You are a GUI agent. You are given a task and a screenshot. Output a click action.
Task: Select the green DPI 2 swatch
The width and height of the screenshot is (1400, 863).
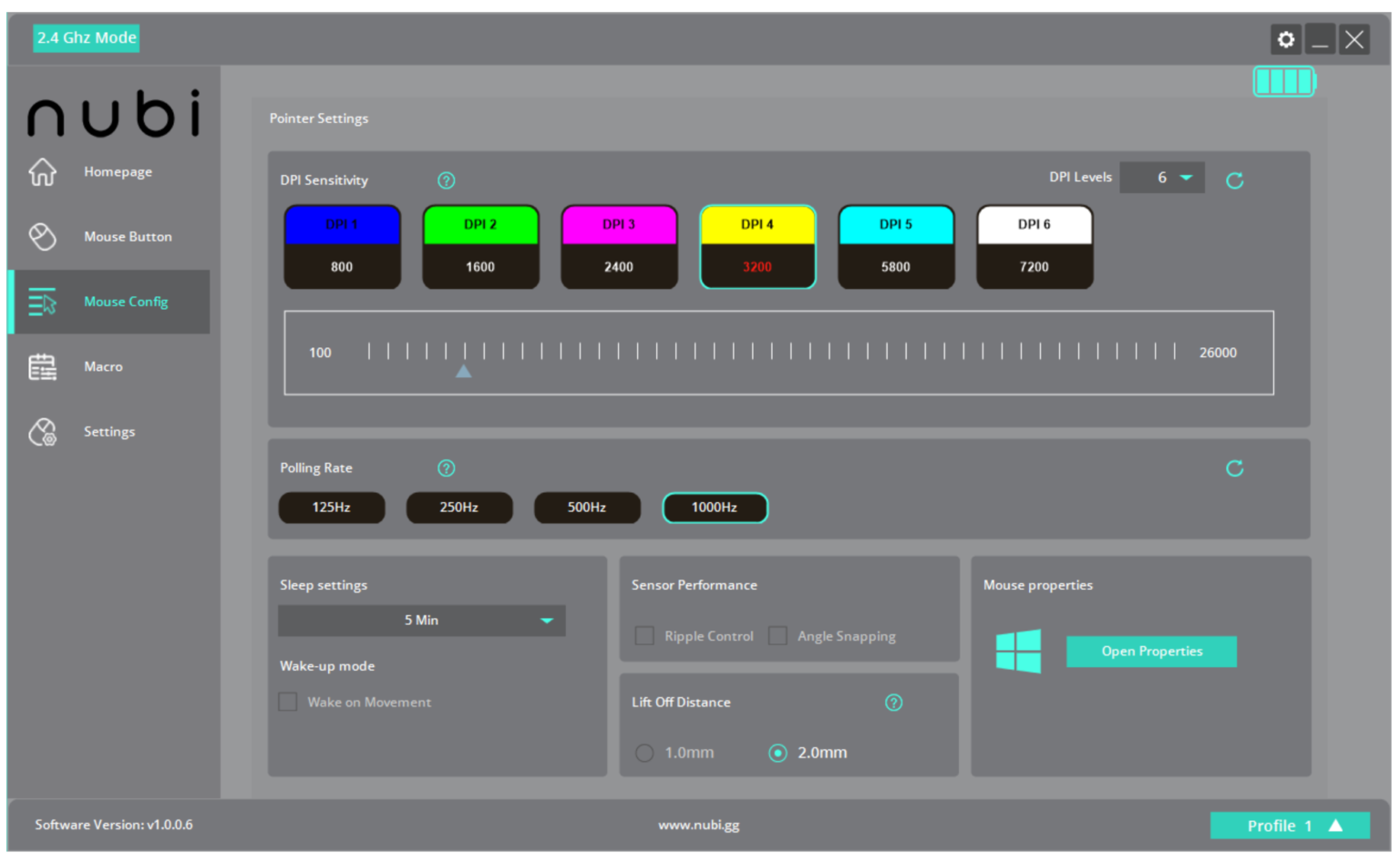(480, 225)
